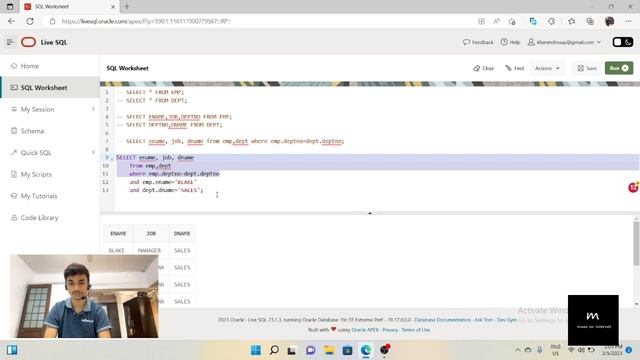Select the DNAME column header
The width and height of the screenshot is (640, 360).
tap(182, 233)
